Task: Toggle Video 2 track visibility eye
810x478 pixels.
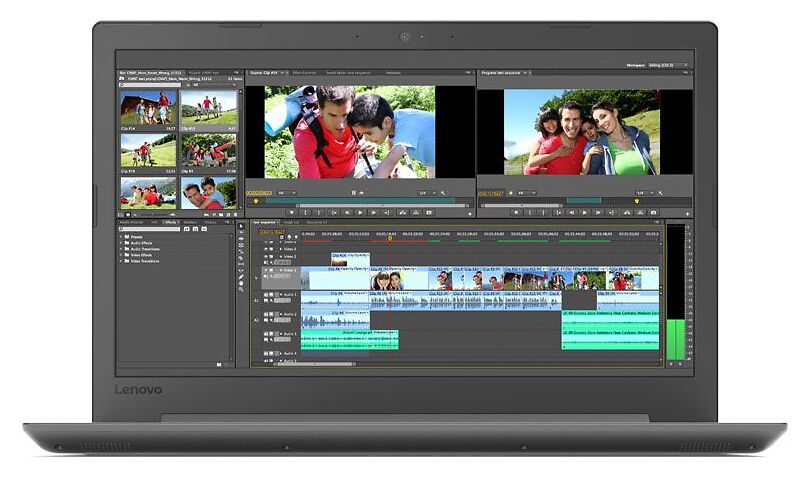Action: click(x=268, y=257)
